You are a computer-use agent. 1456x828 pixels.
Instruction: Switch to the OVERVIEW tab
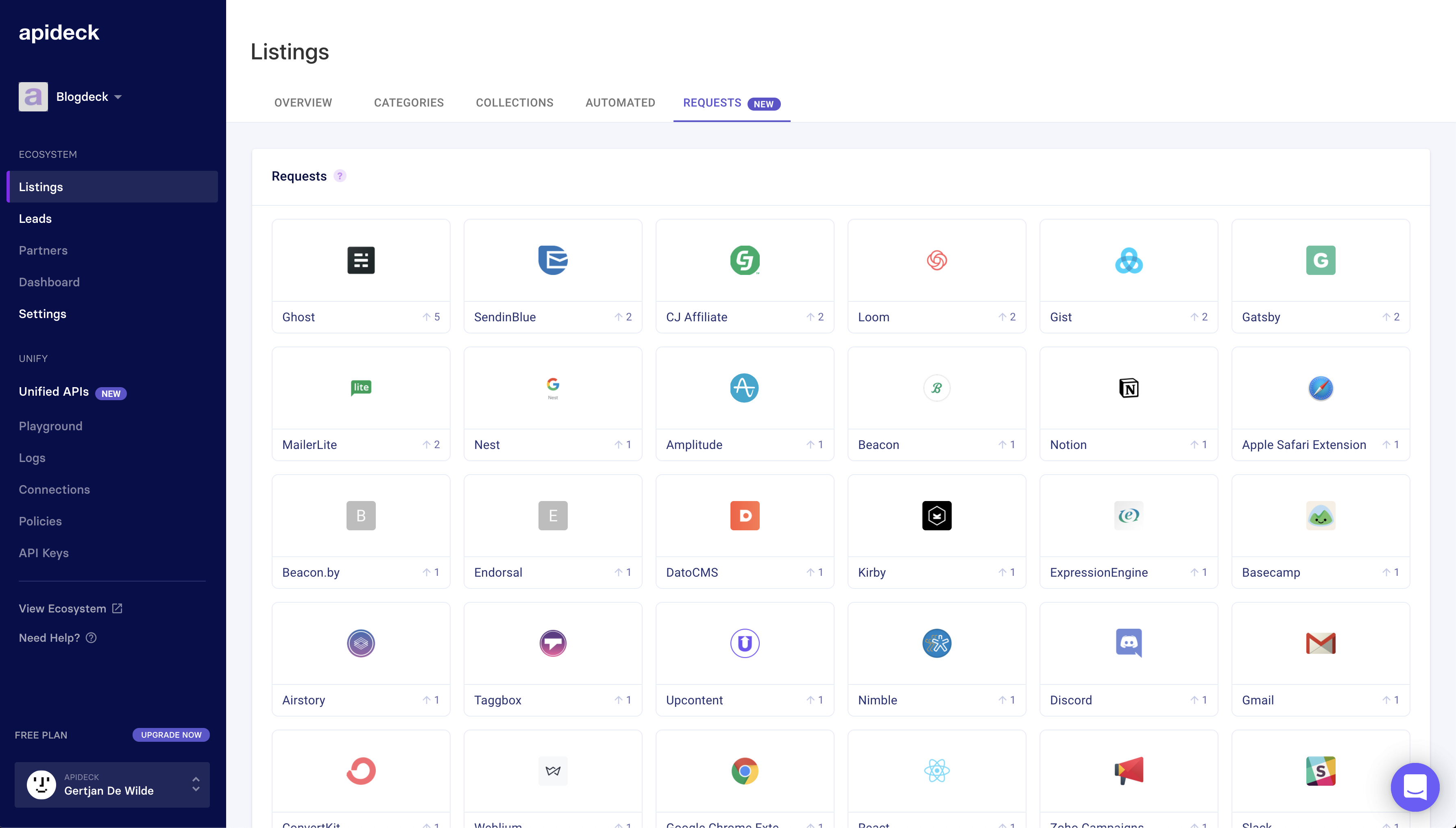pos(303,103)
